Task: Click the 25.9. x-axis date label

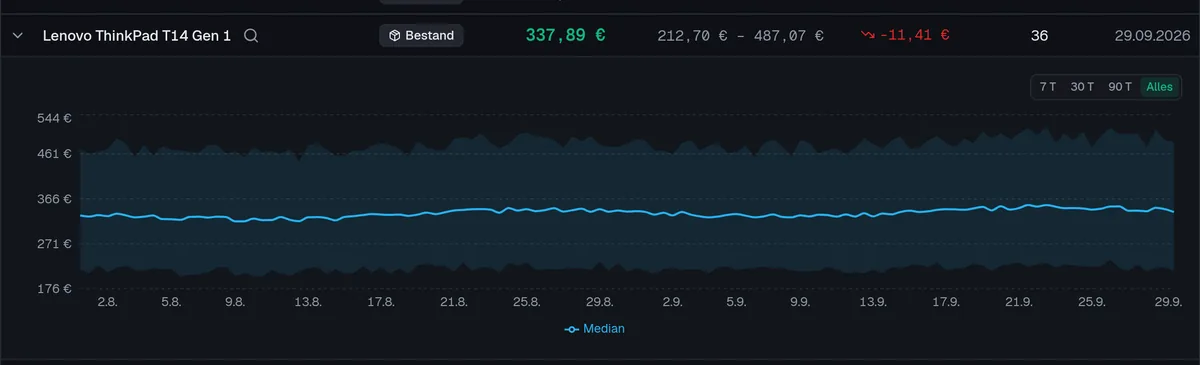Action: point(1092,301)
